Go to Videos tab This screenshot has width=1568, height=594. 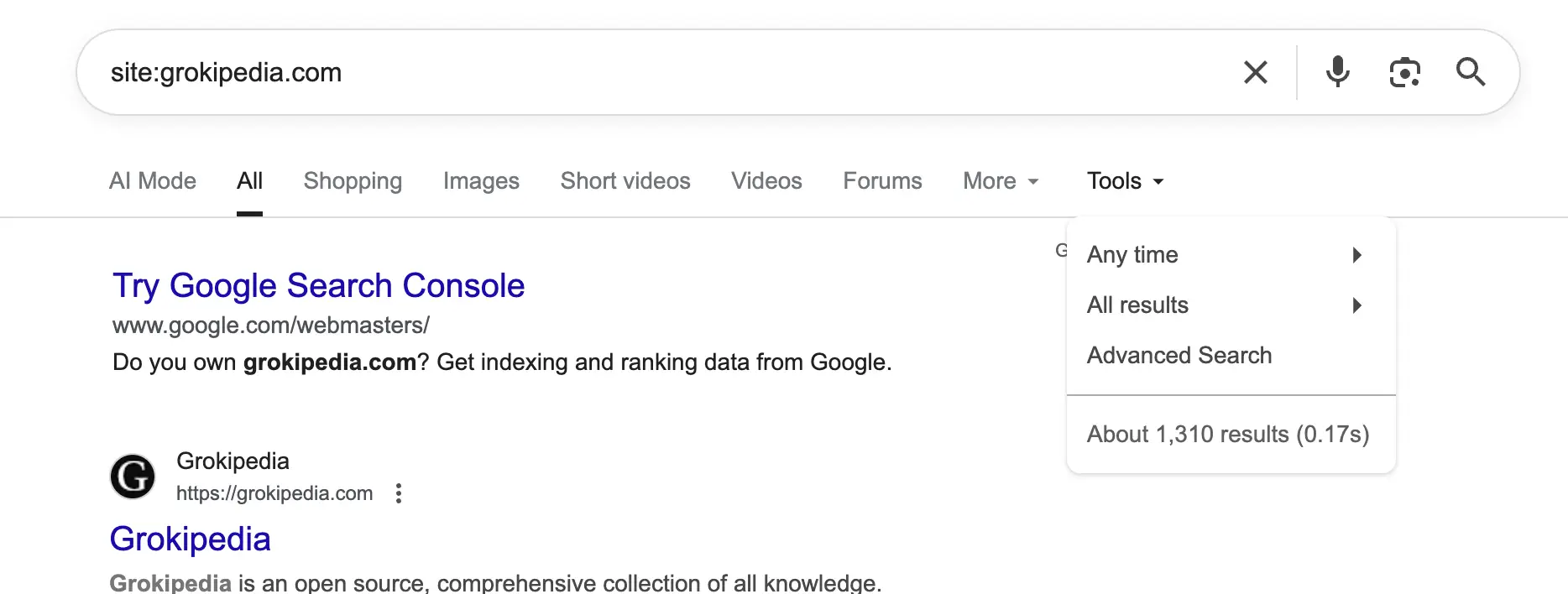click(766, 181)
